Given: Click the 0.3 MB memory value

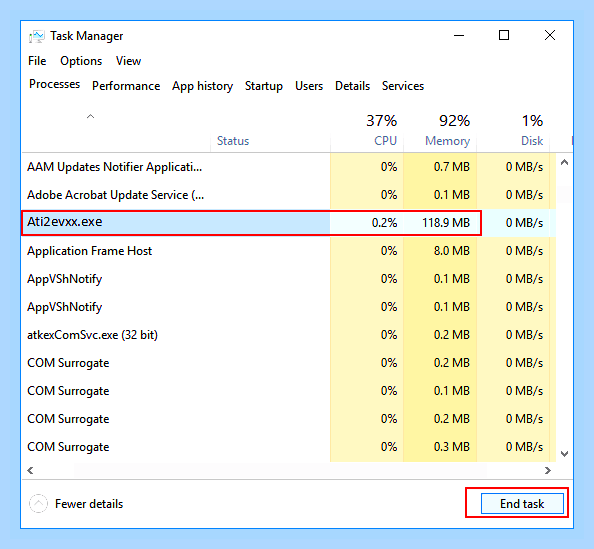Looking at the screenshot, I should 452,447.
